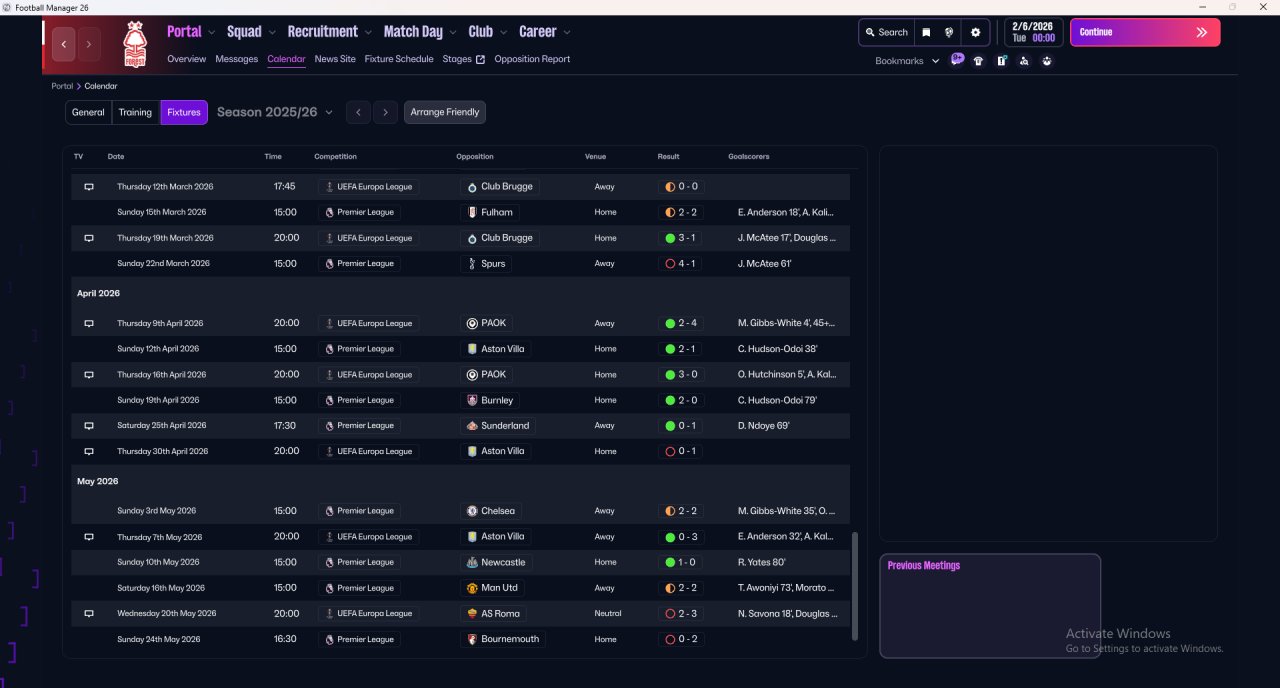Sort by the Competition column header
Screen dimensions: 1280x688
335,156
